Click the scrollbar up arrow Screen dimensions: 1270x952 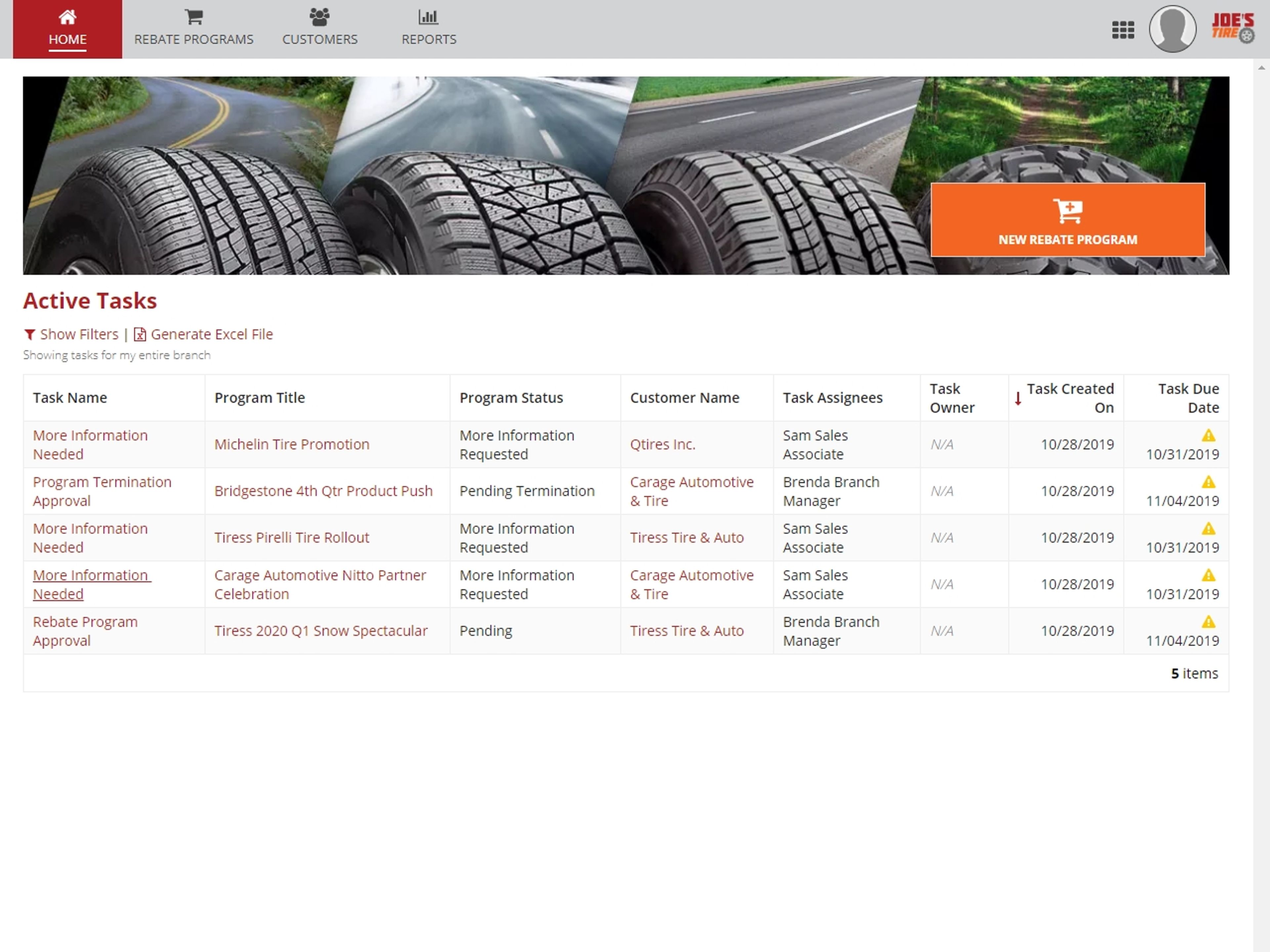pos(1261,68)
